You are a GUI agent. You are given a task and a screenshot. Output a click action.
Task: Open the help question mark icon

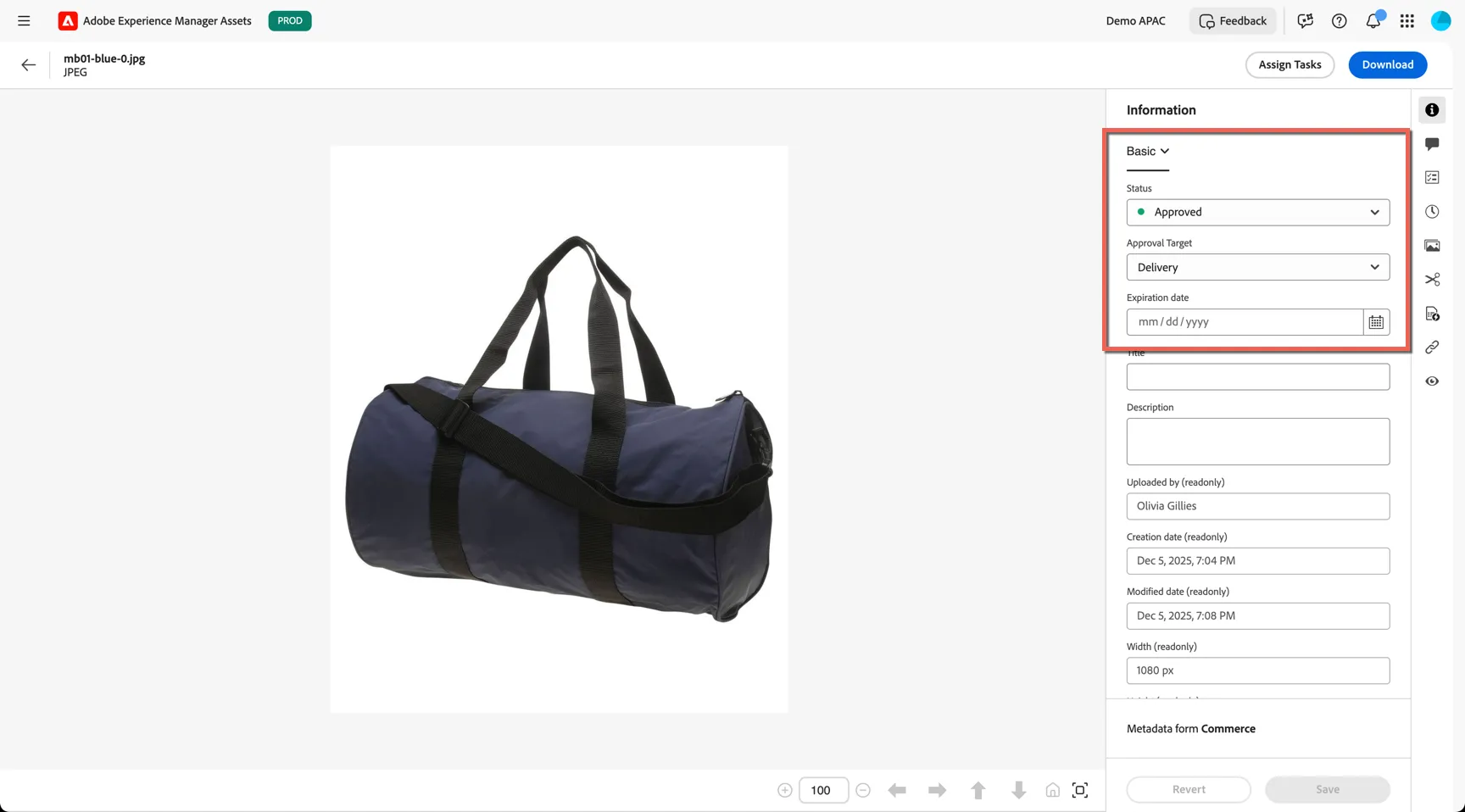point(1339,20)
